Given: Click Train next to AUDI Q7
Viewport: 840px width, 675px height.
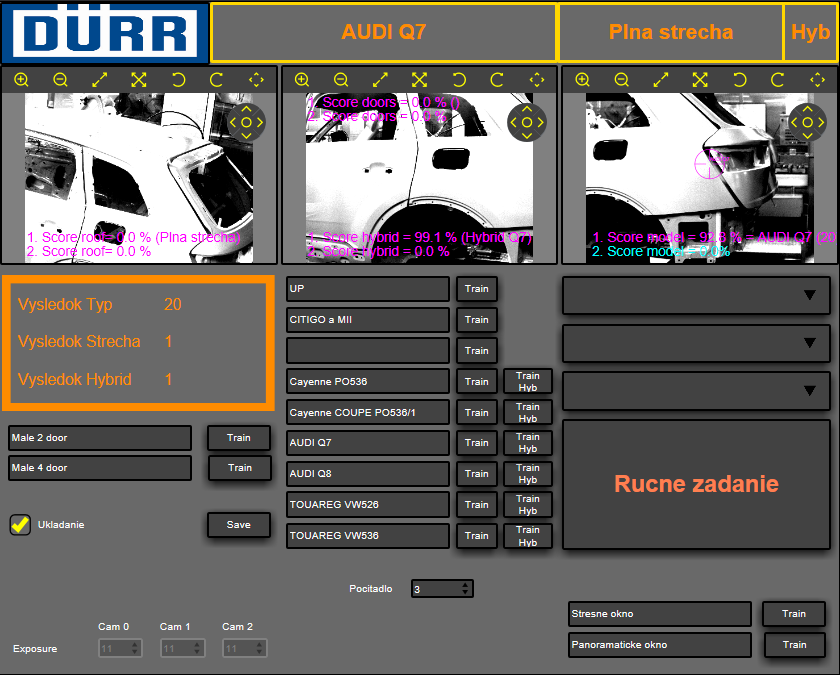Looking at the screenshot, I should tap(477, 442).
